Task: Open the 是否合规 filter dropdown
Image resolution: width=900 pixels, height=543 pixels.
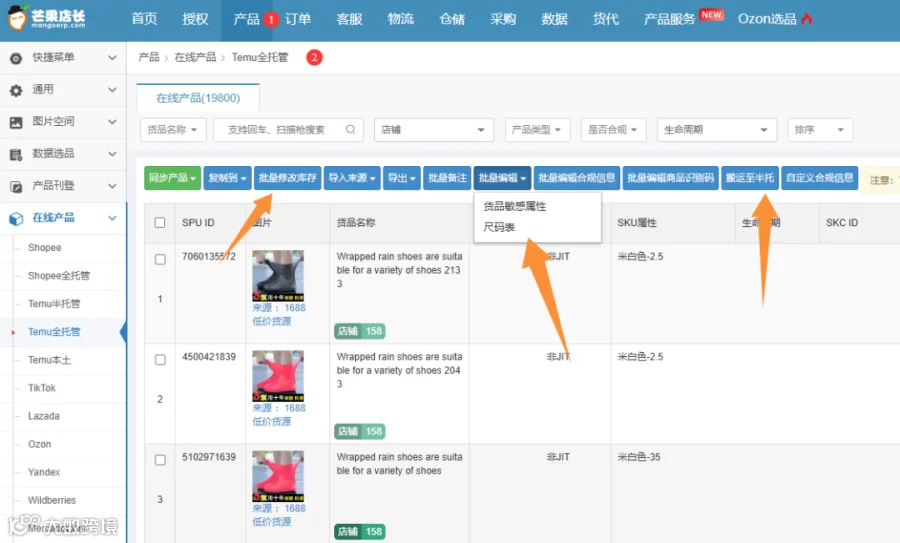Action: (x=613, y=130)
